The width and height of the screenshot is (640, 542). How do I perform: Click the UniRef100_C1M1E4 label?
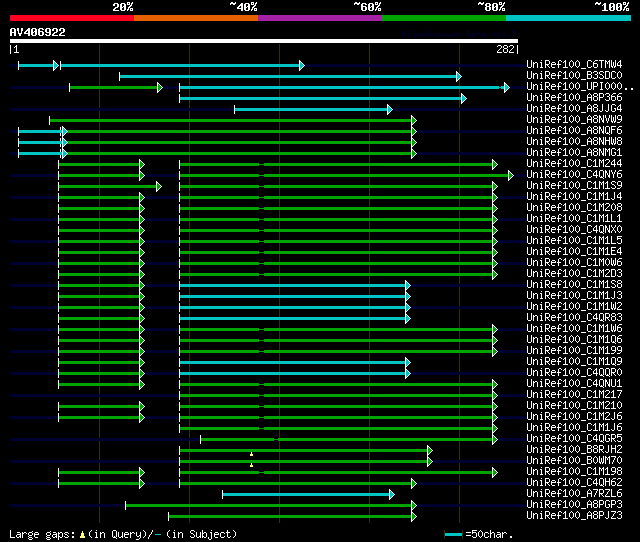pos(574,252)
